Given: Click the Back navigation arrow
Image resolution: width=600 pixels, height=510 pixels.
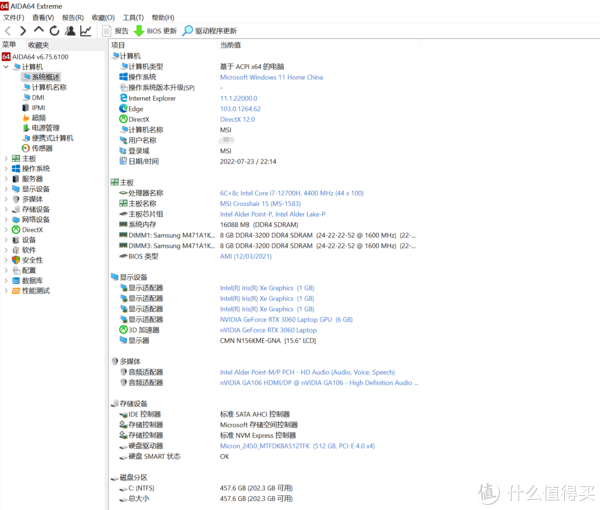Looking at the screenshot, I should click(x=8, y=31).
